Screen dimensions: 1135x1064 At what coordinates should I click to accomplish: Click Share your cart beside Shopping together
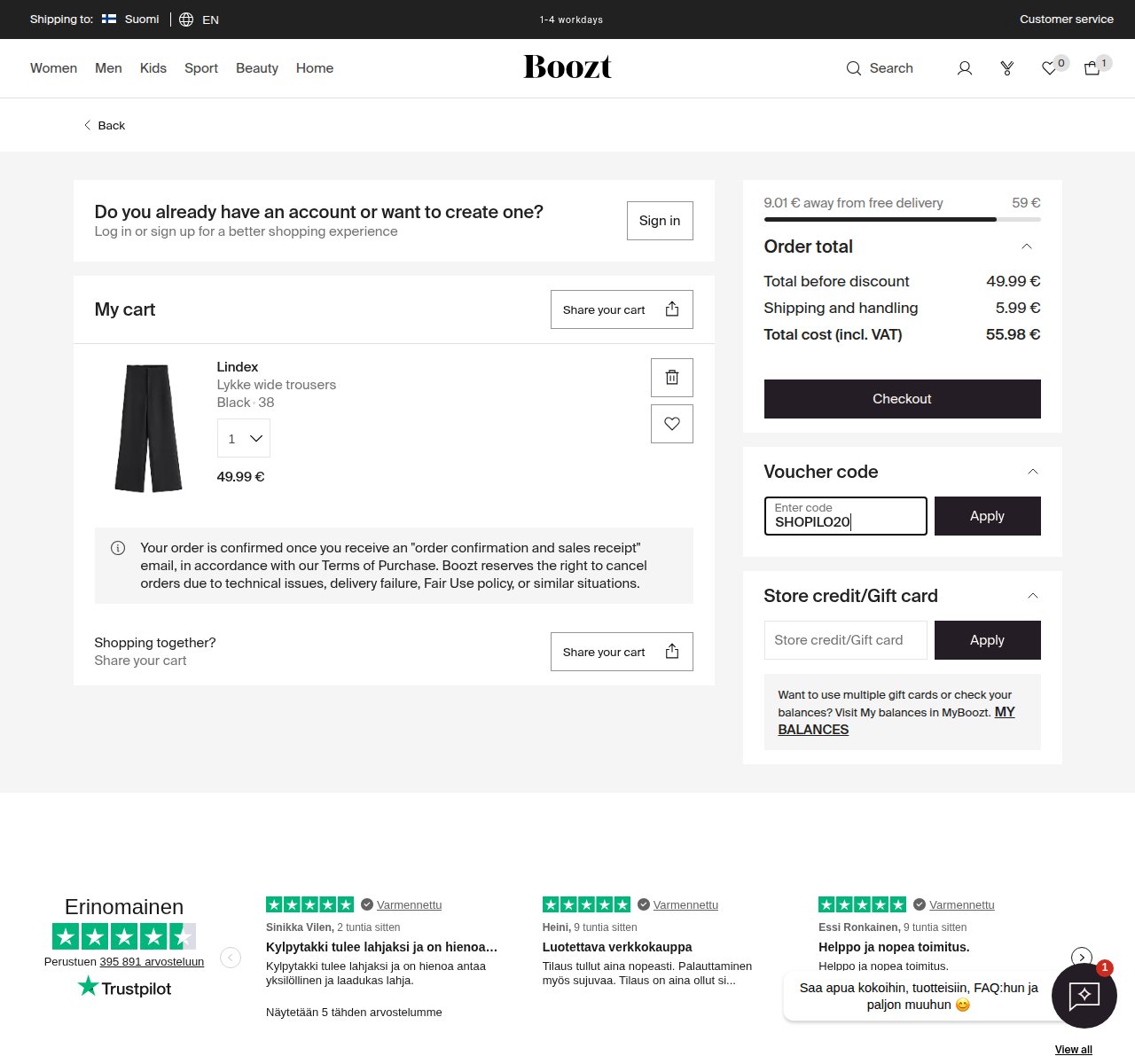point(622,652)
